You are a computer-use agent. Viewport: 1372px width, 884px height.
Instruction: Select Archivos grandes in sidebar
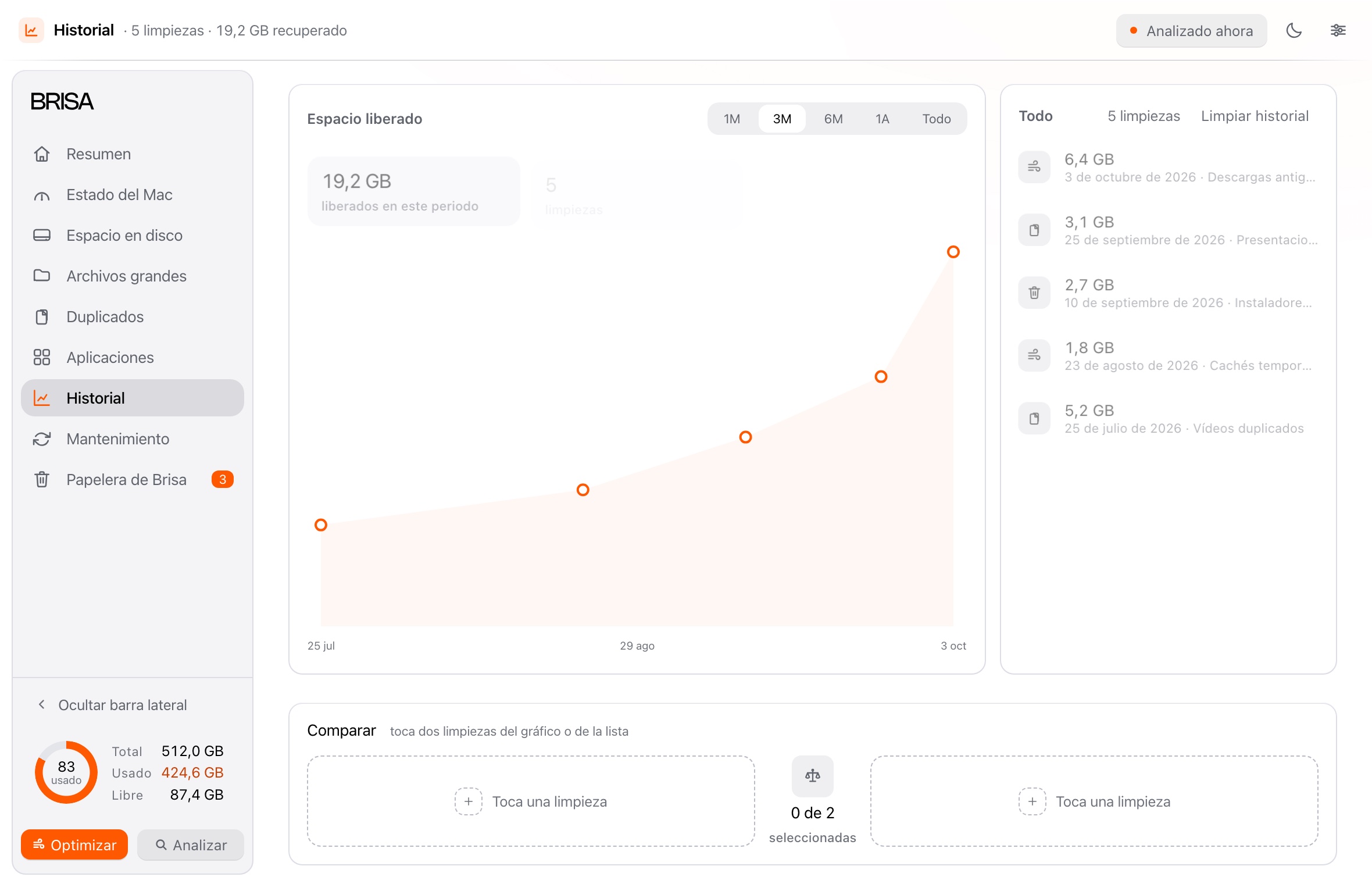133,276
